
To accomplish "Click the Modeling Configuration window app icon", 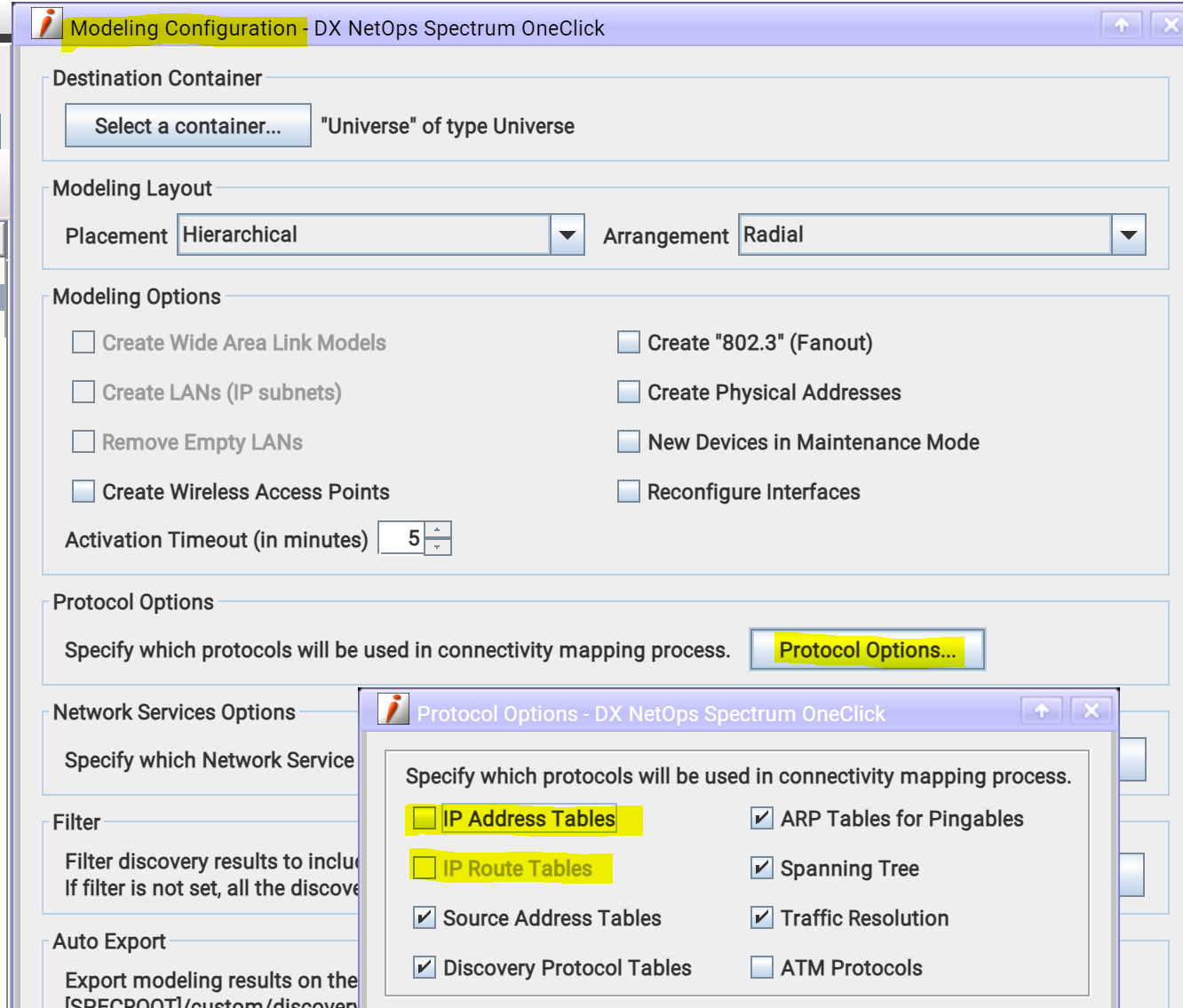I will 46,24.
